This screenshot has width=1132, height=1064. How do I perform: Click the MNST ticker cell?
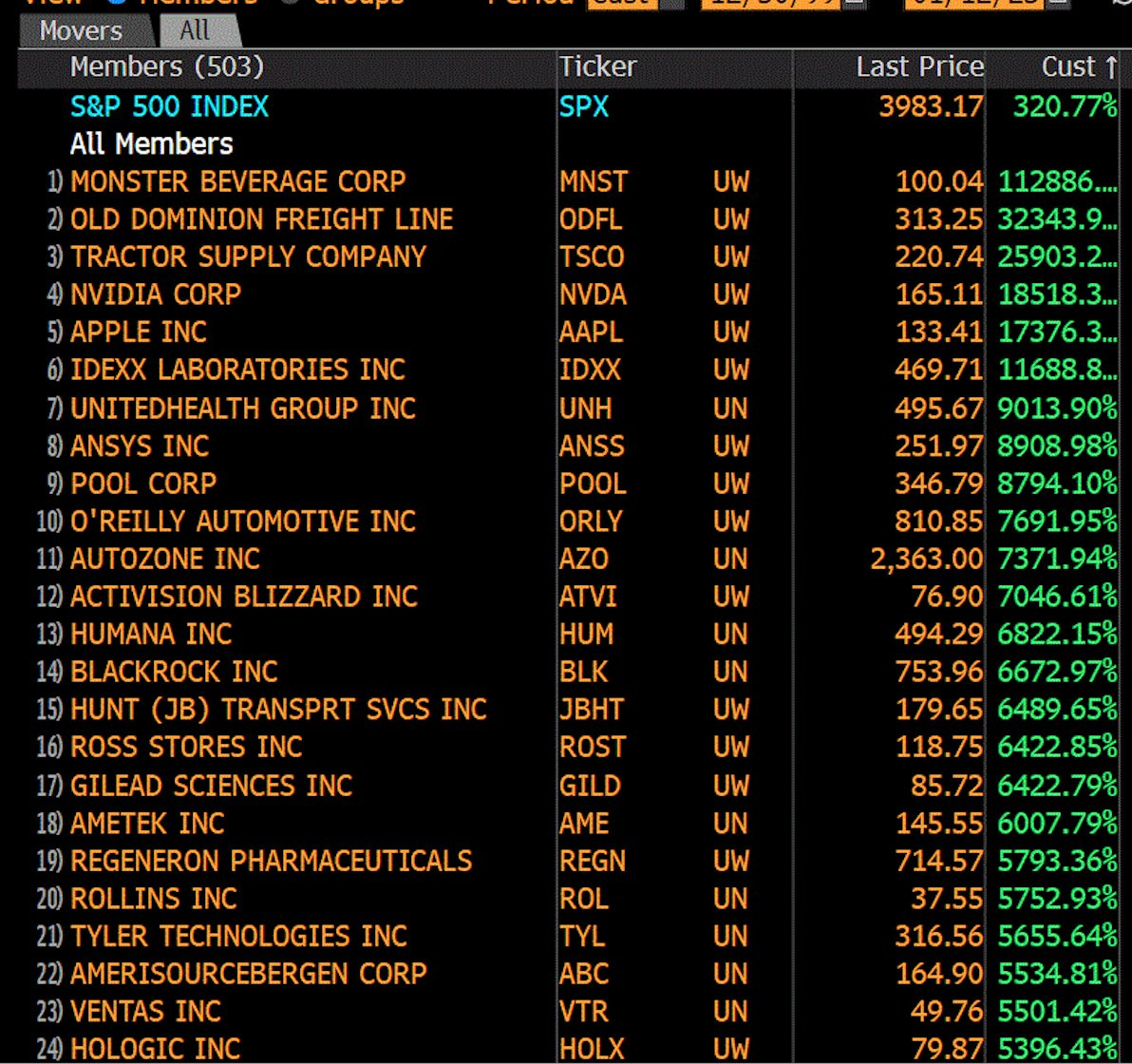pos(594,182)
